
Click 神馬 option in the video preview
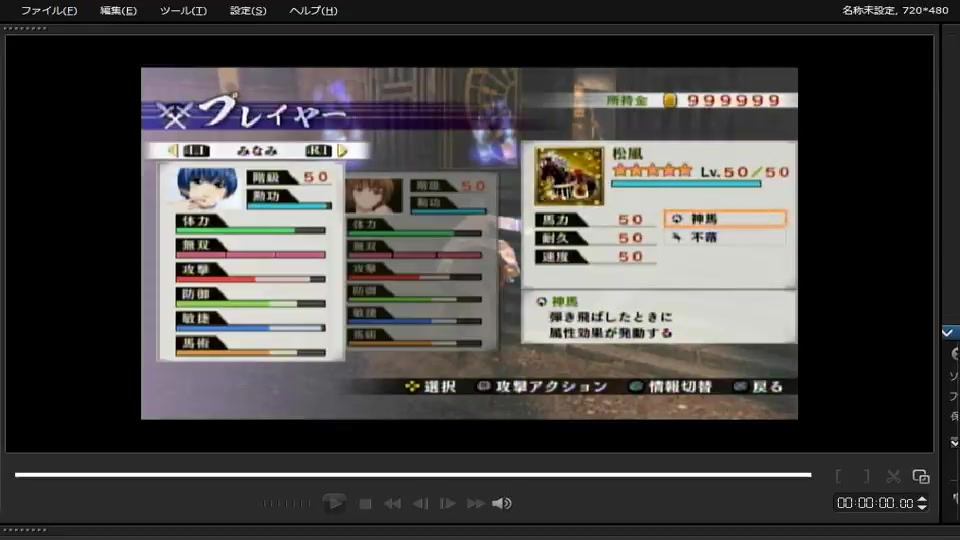click(725, 219)
